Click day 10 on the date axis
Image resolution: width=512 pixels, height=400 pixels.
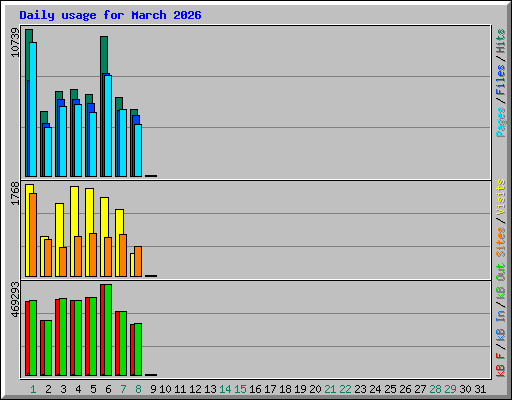coord(165,389)
